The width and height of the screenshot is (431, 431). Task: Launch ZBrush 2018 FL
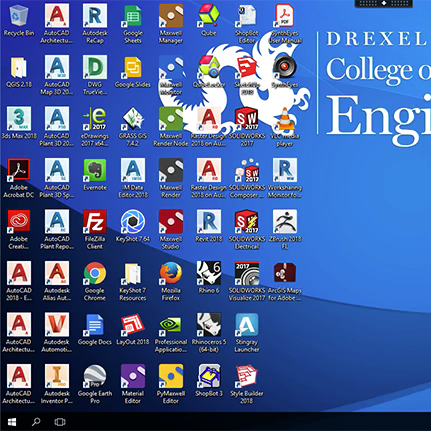285,222
